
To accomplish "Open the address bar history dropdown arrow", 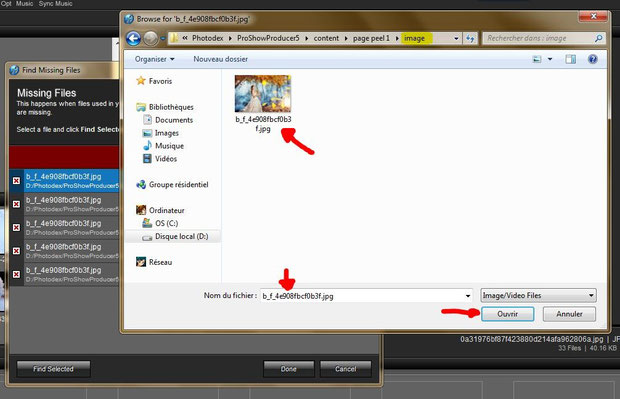I will pos(456,38).
